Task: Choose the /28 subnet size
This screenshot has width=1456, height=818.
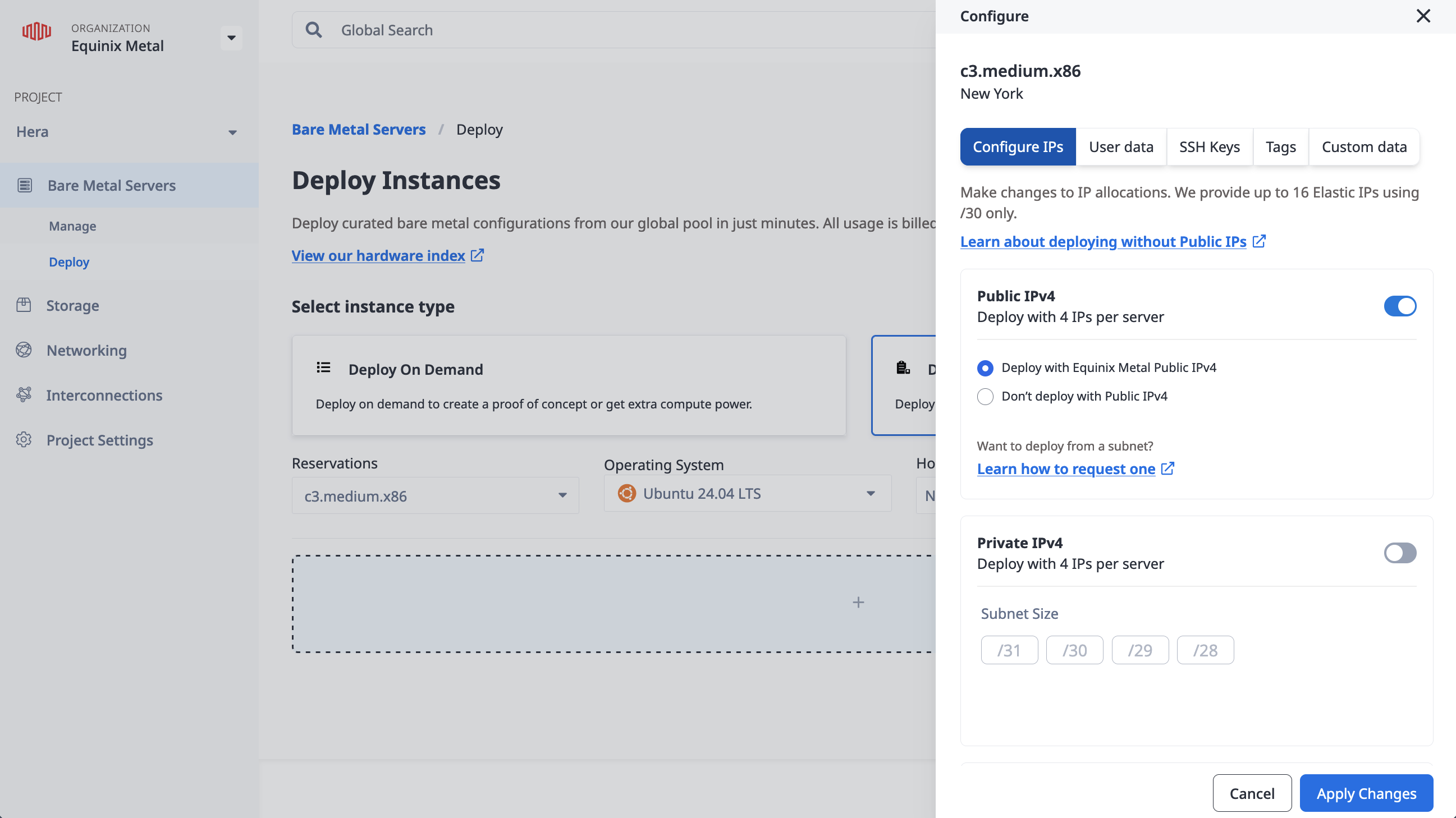Action: (1205, 650)
